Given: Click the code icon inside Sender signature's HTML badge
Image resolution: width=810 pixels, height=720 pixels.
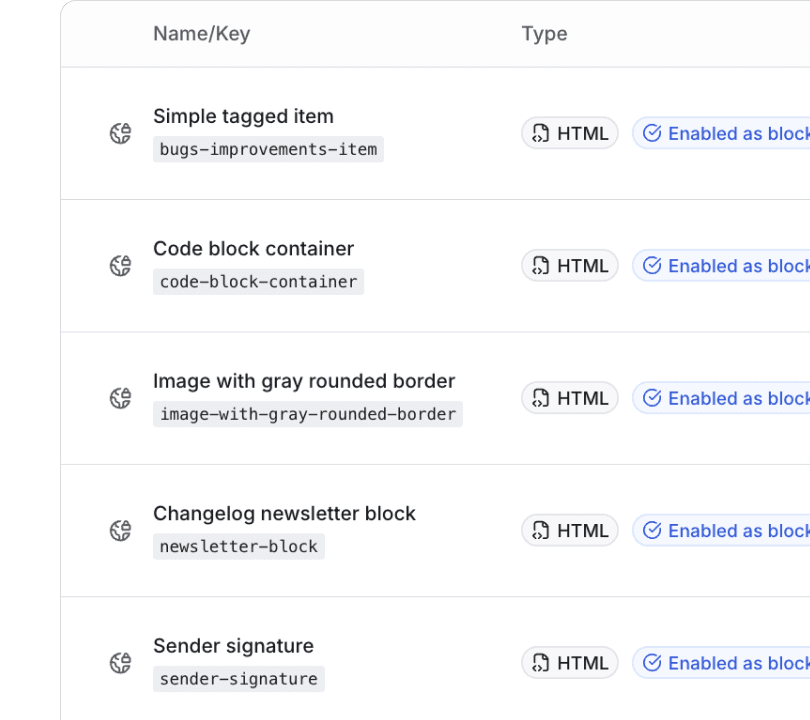Looking at the screenshot, I should 541,662.
